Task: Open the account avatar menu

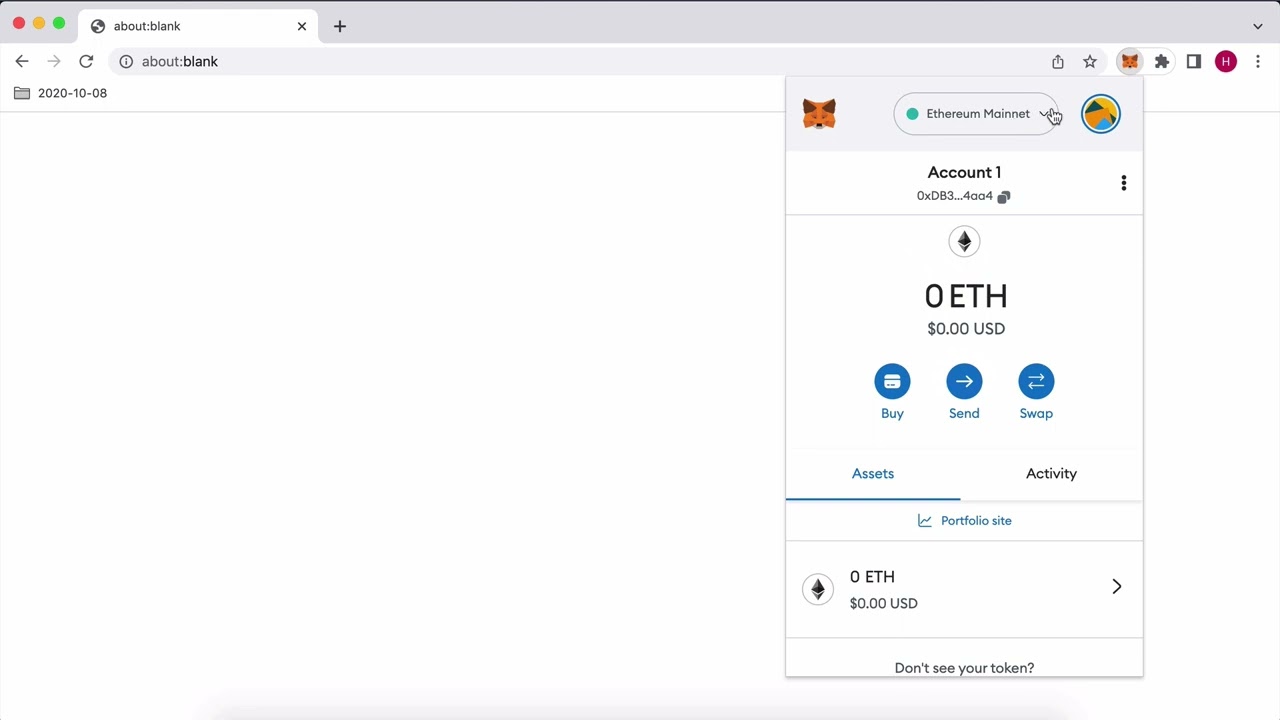Action: (x=1101, y=114)
